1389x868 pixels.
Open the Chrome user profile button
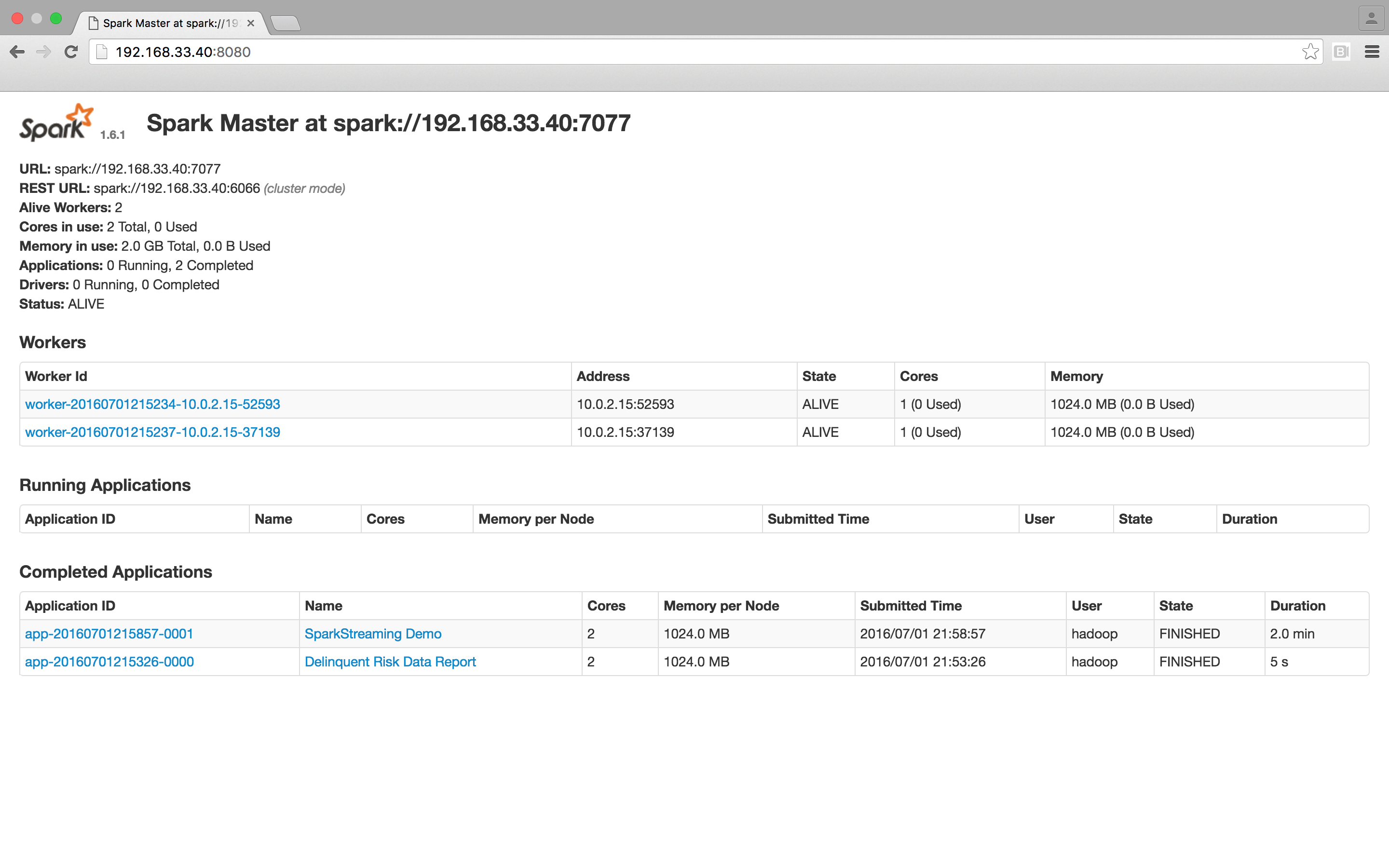(x=1371, y=18)
